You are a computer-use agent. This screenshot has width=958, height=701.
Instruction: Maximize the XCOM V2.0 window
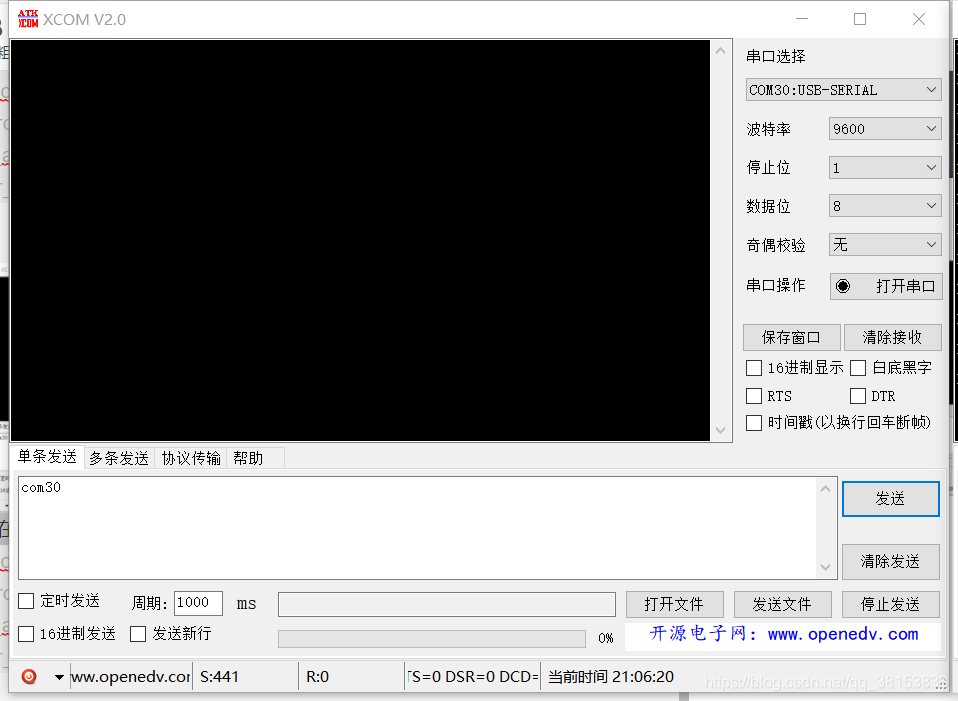coord(860,19)
